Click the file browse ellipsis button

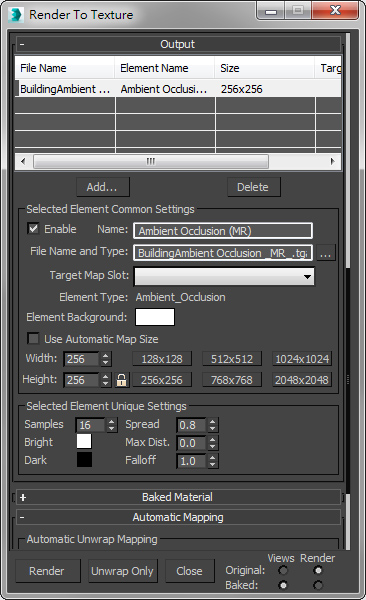[325, 253]
